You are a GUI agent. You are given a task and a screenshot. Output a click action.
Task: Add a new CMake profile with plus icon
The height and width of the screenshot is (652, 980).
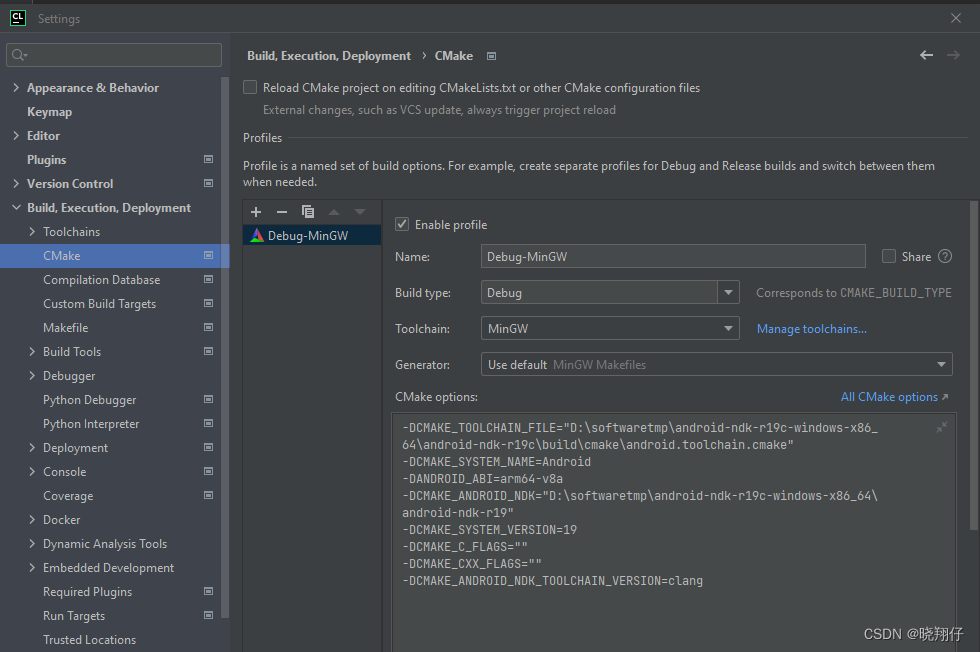point(256,212)
